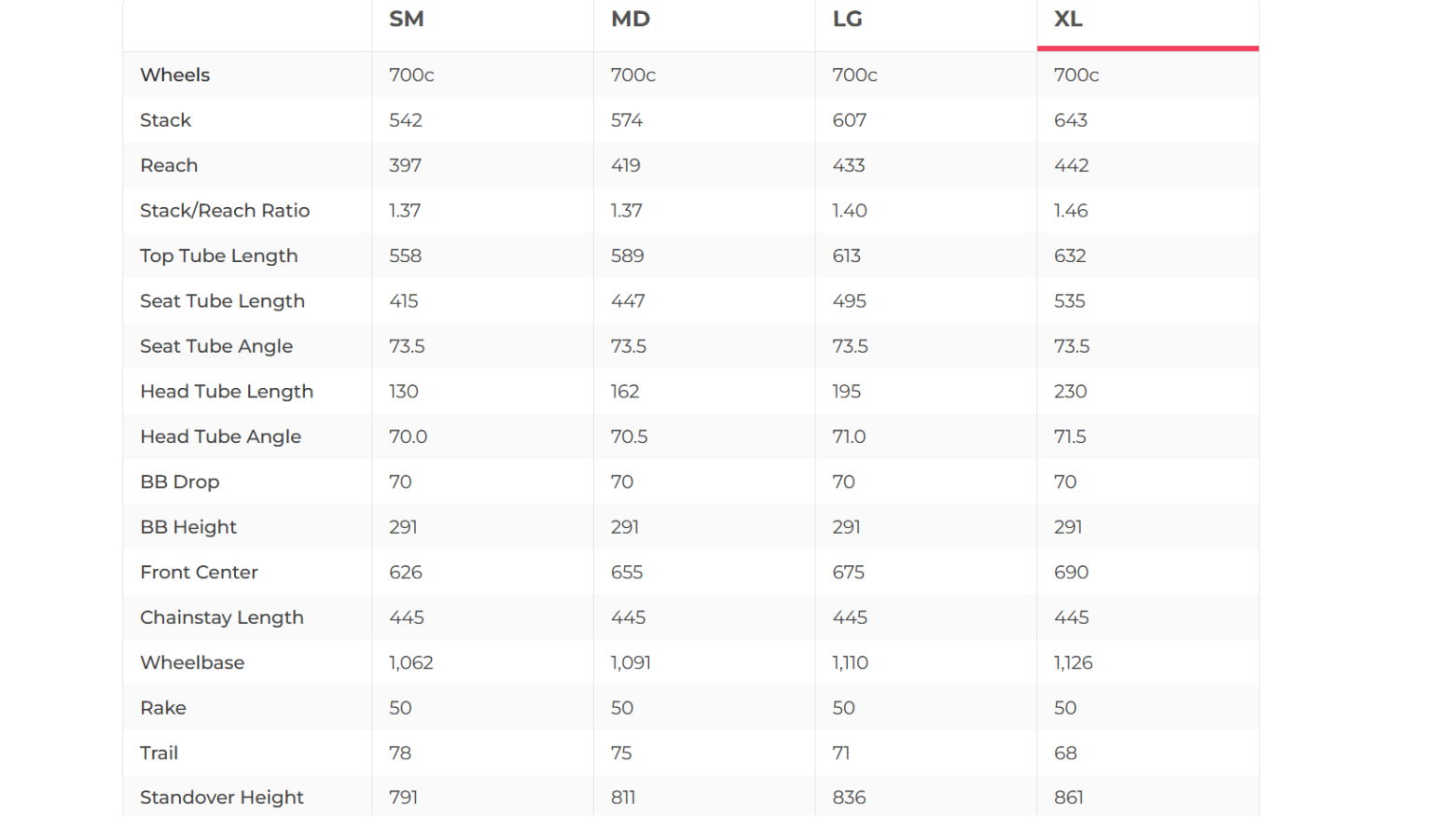
Task: Select the MD size column header
Action: (x=631, y=20)
